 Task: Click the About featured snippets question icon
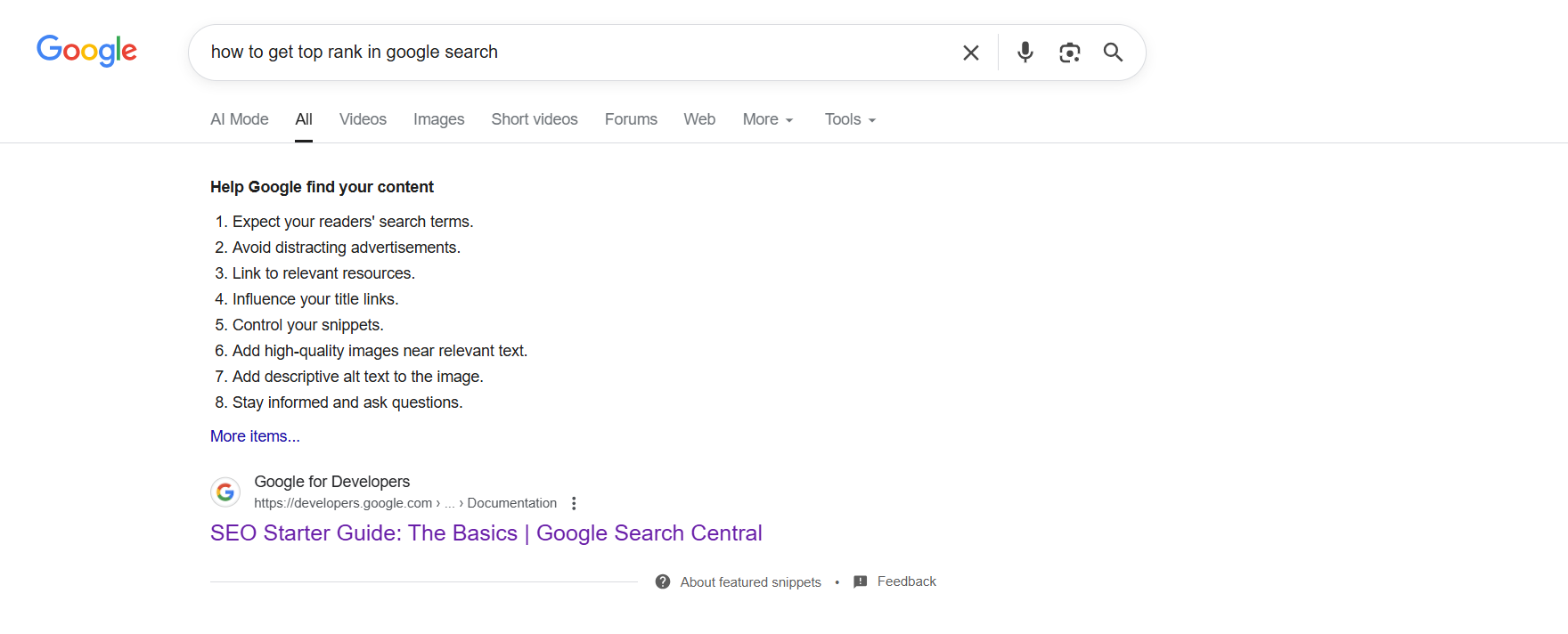[663, 581]
